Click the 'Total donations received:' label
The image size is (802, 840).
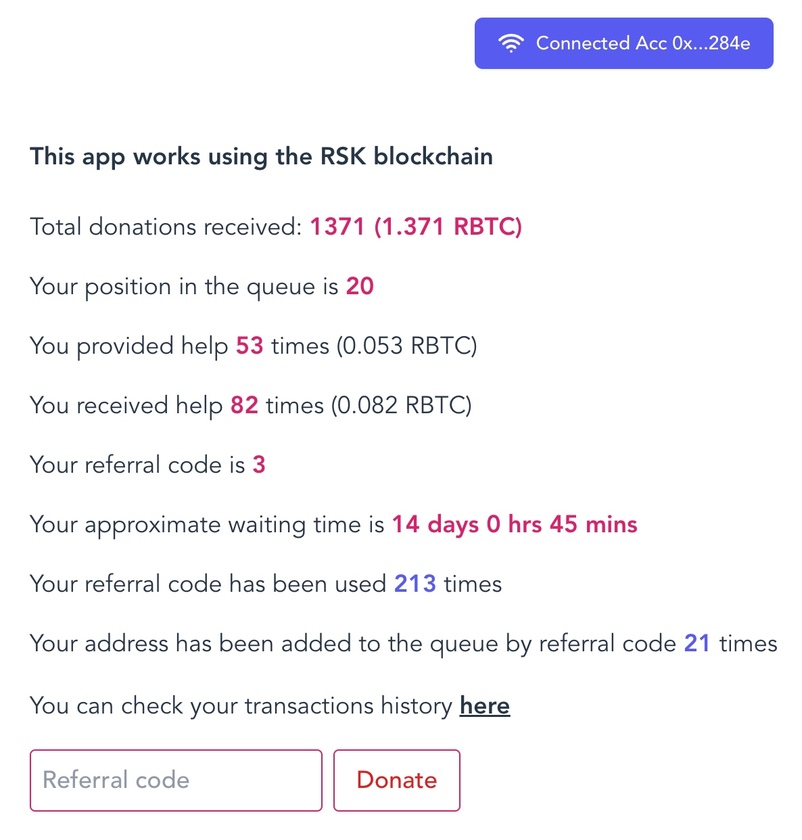pos(166,227)
